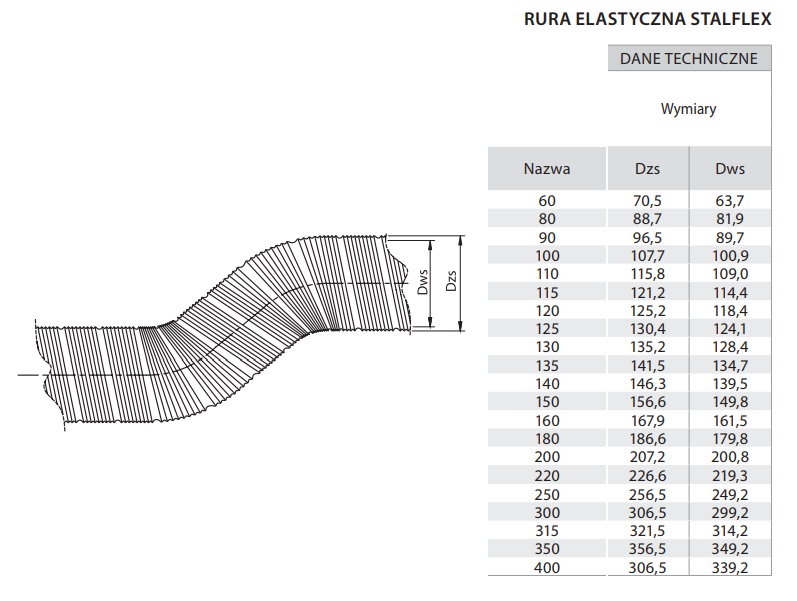The image size is (797, 601).
Task: Select name cell 315
Action: 547,531
